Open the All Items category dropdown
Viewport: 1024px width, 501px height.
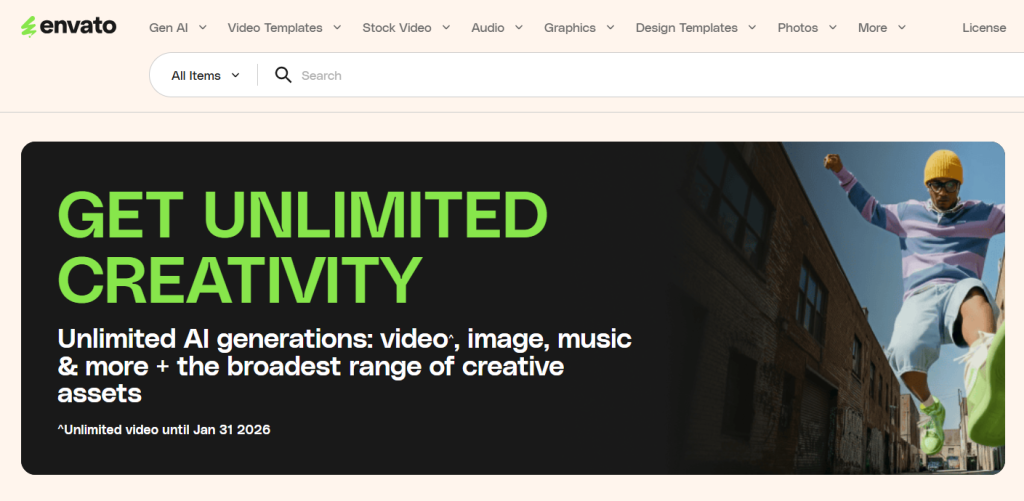[205, 75]
